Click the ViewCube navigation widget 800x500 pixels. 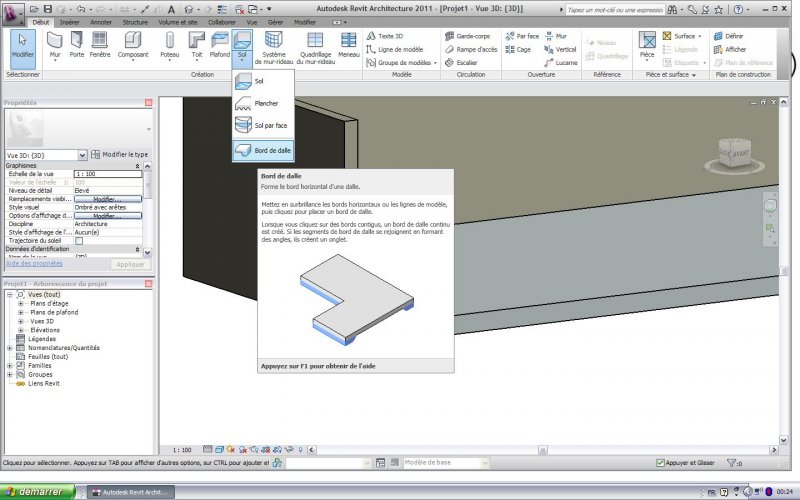(734, 155)
